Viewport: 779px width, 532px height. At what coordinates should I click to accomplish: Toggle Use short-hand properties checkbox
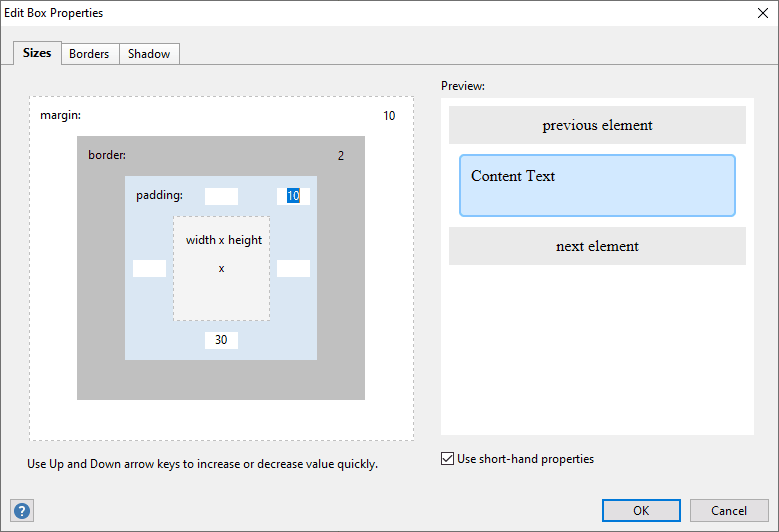[448, 460]
